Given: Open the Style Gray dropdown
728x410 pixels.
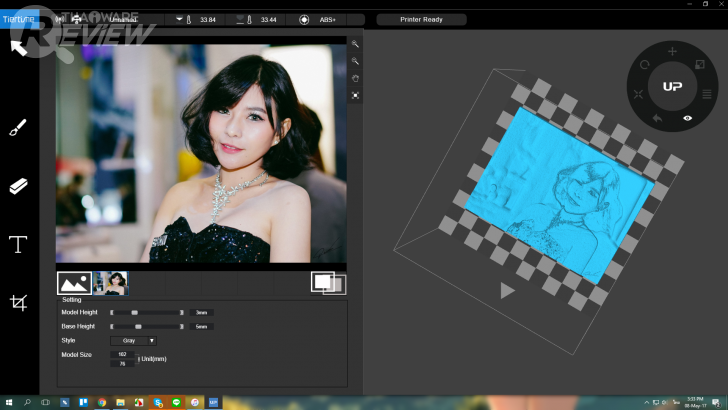Looking at the screenshot, I should point(133,341).
